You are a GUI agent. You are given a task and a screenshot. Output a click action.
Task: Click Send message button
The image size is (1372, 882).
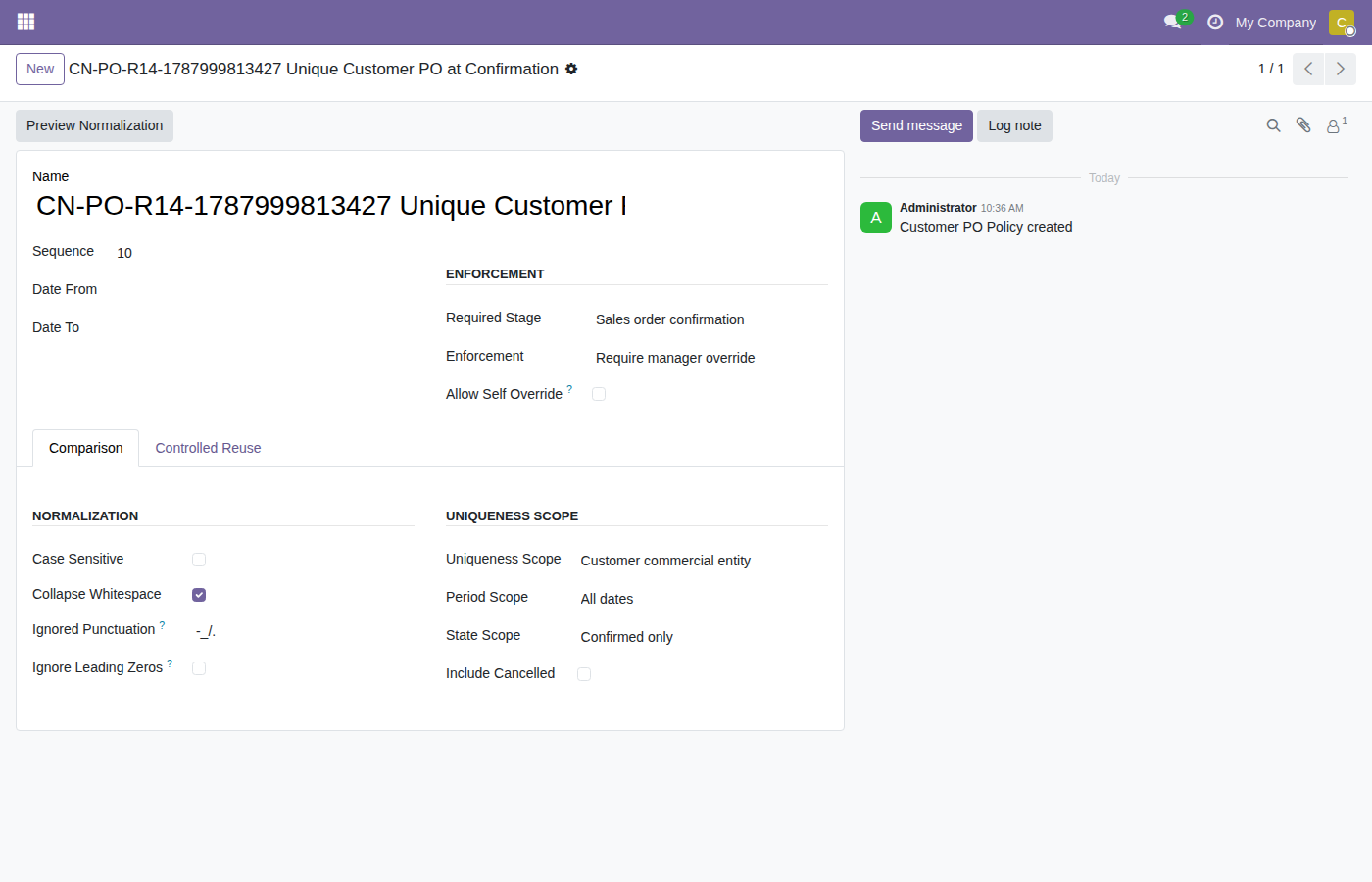(x=916, y=125)
